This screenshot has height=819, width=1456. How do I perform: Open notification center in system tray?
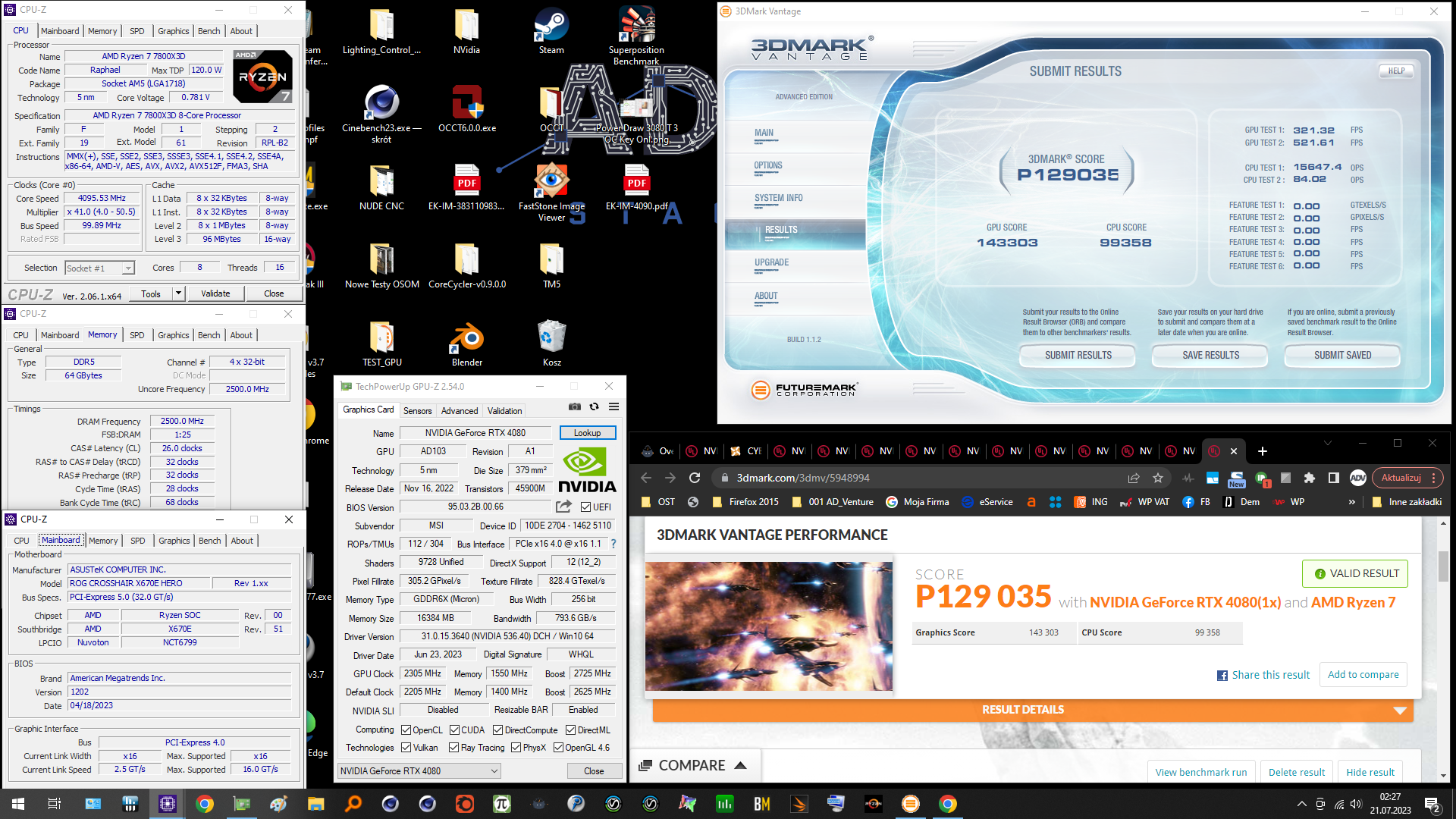tap(1432, 804)
